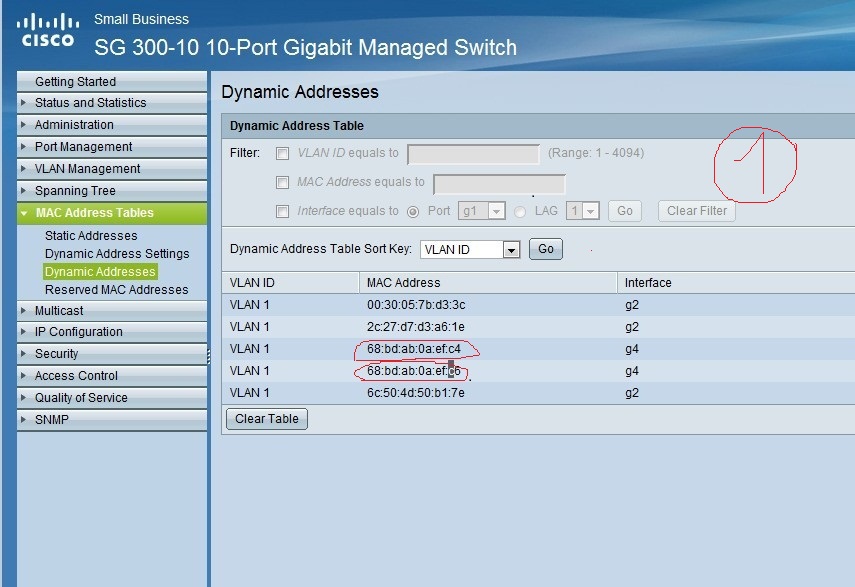
Task: Open Reserved MAC Addresses page
Action: click(x=116, y=289)
